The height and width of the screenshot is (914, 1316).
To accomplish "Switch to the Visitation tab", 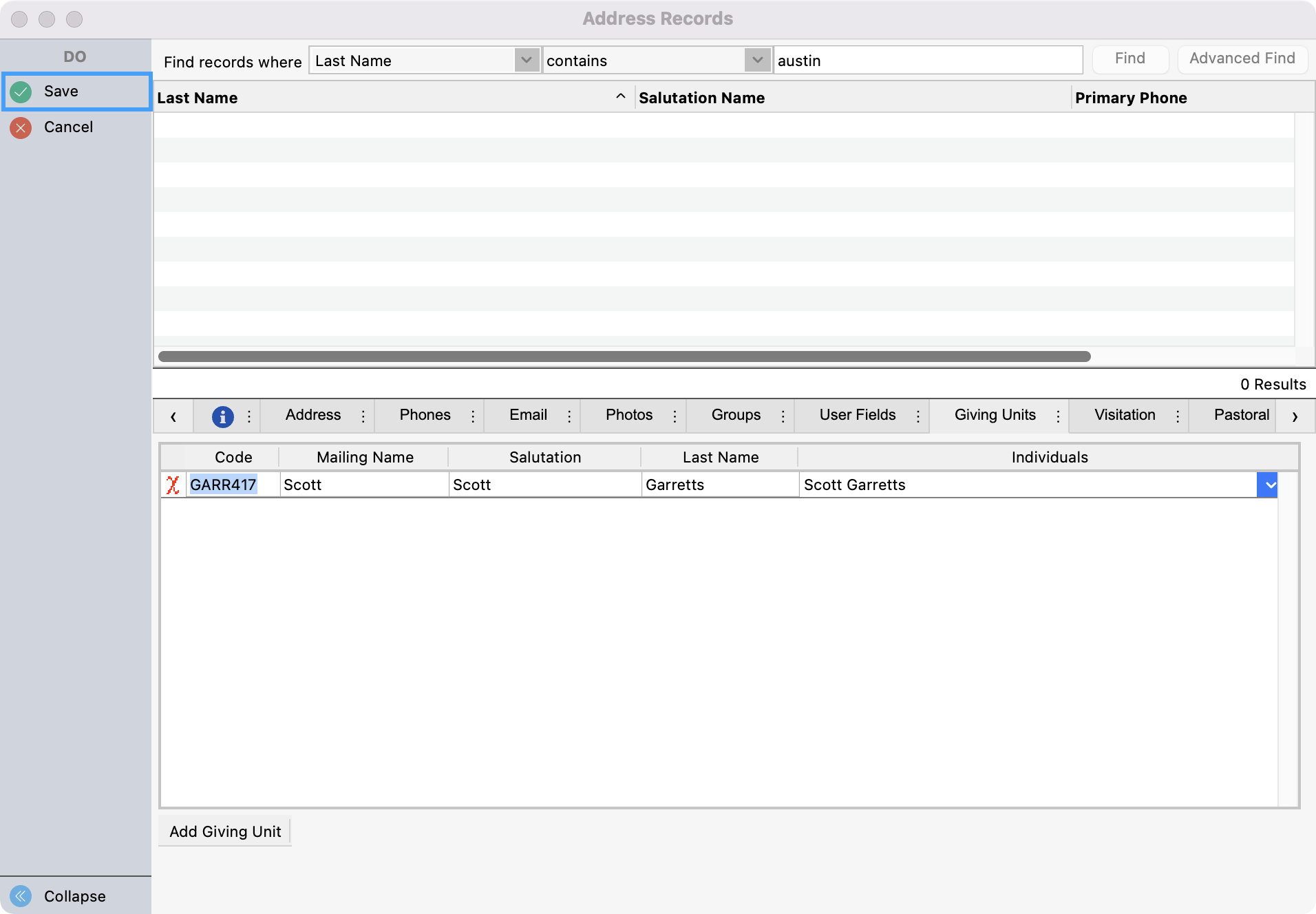I will coord(1124,415).
